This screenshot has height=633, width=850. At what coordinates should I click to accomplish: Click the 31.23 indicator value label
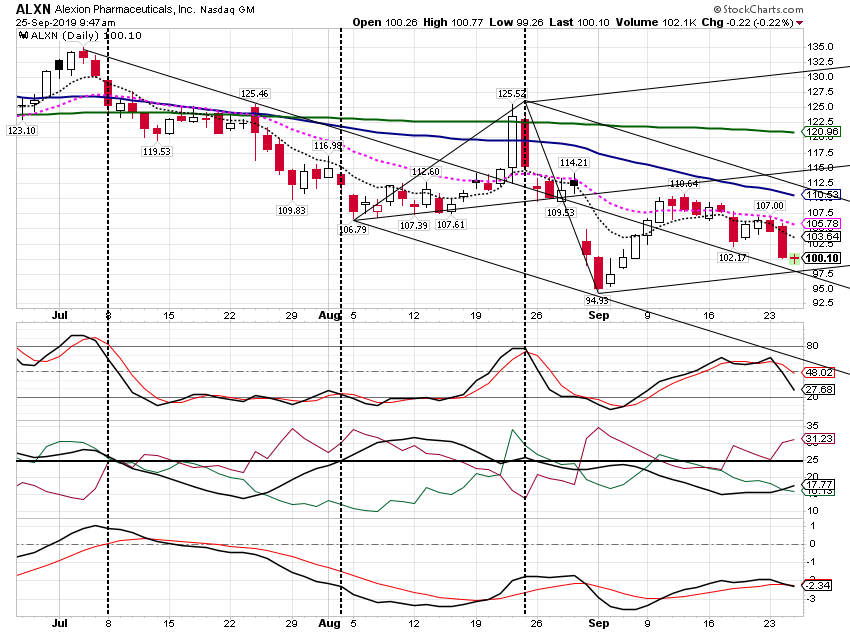[x=819, y=438]
